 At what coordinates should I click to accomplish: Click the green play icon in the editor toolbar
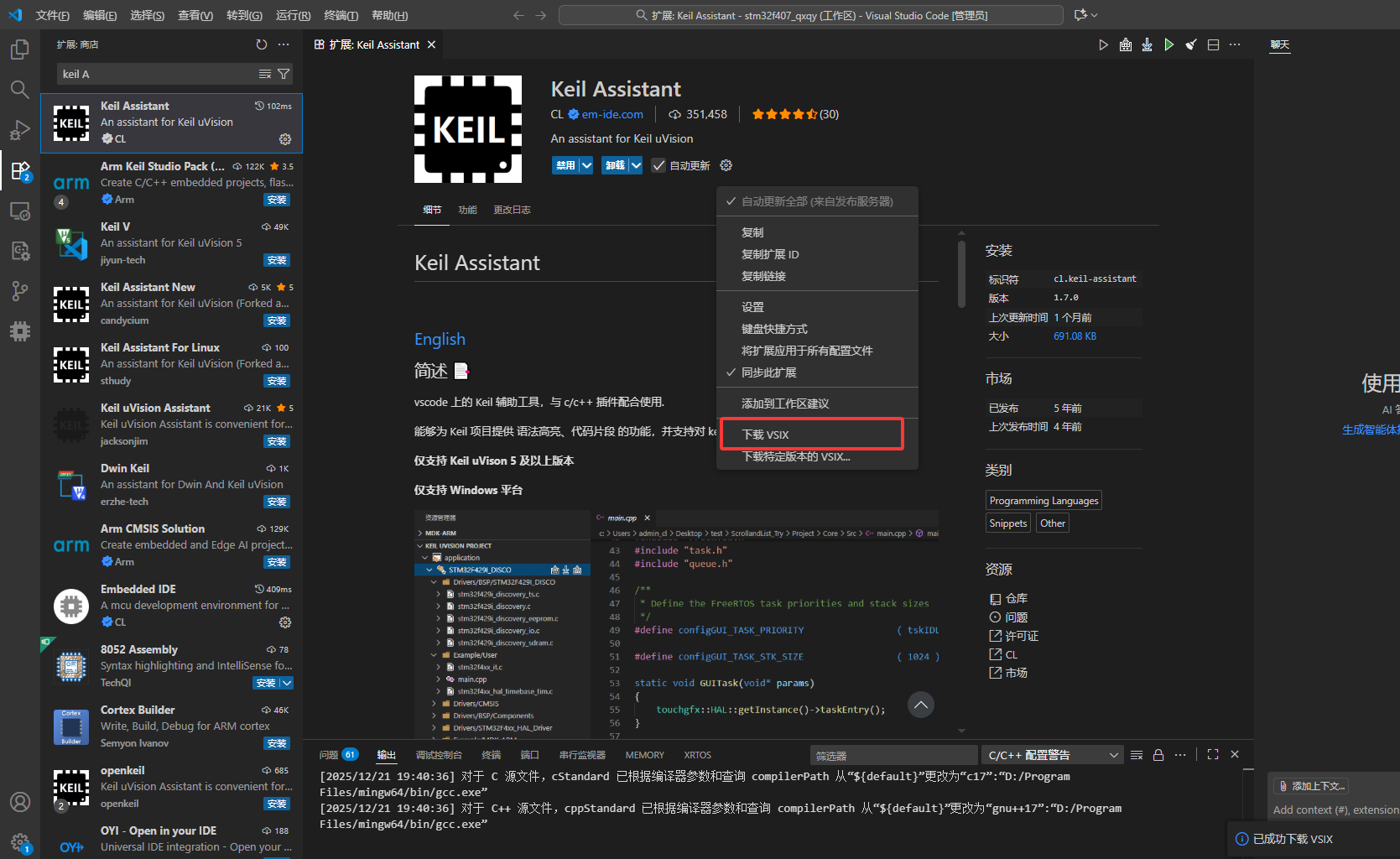(x=1168, y=44)
